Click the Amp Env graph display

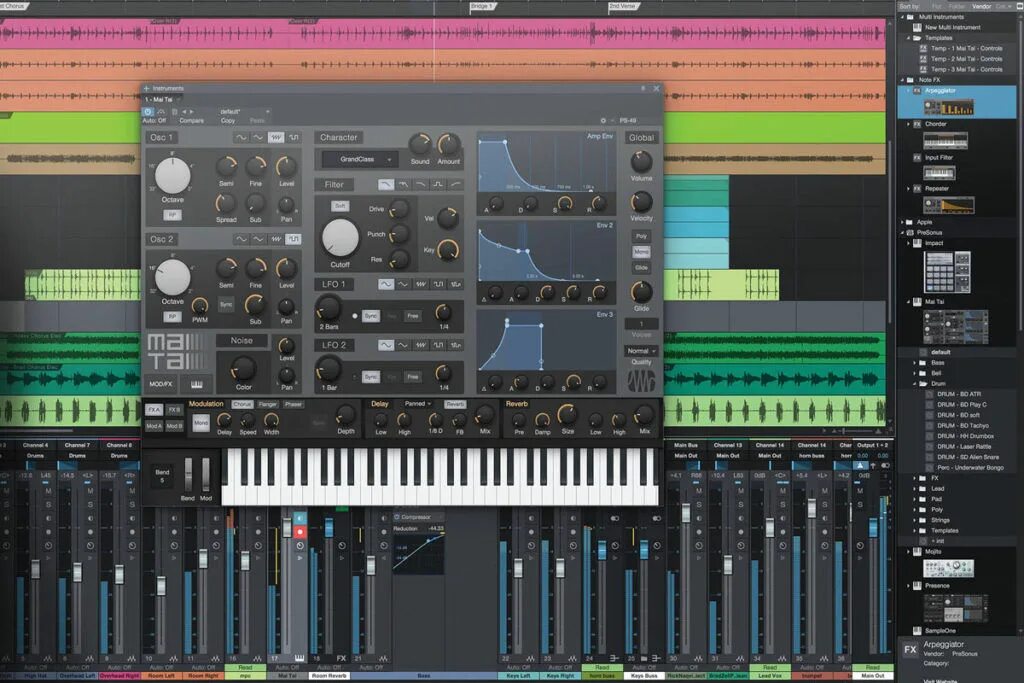point(547,162)
